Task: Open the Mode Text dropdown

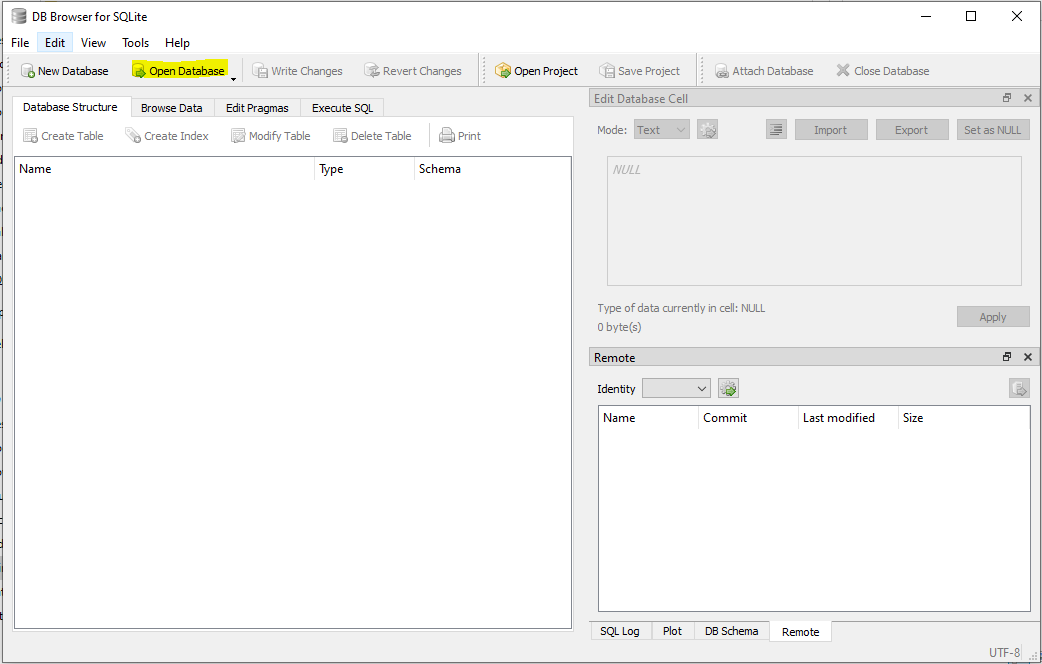Action: pos(662,130)
